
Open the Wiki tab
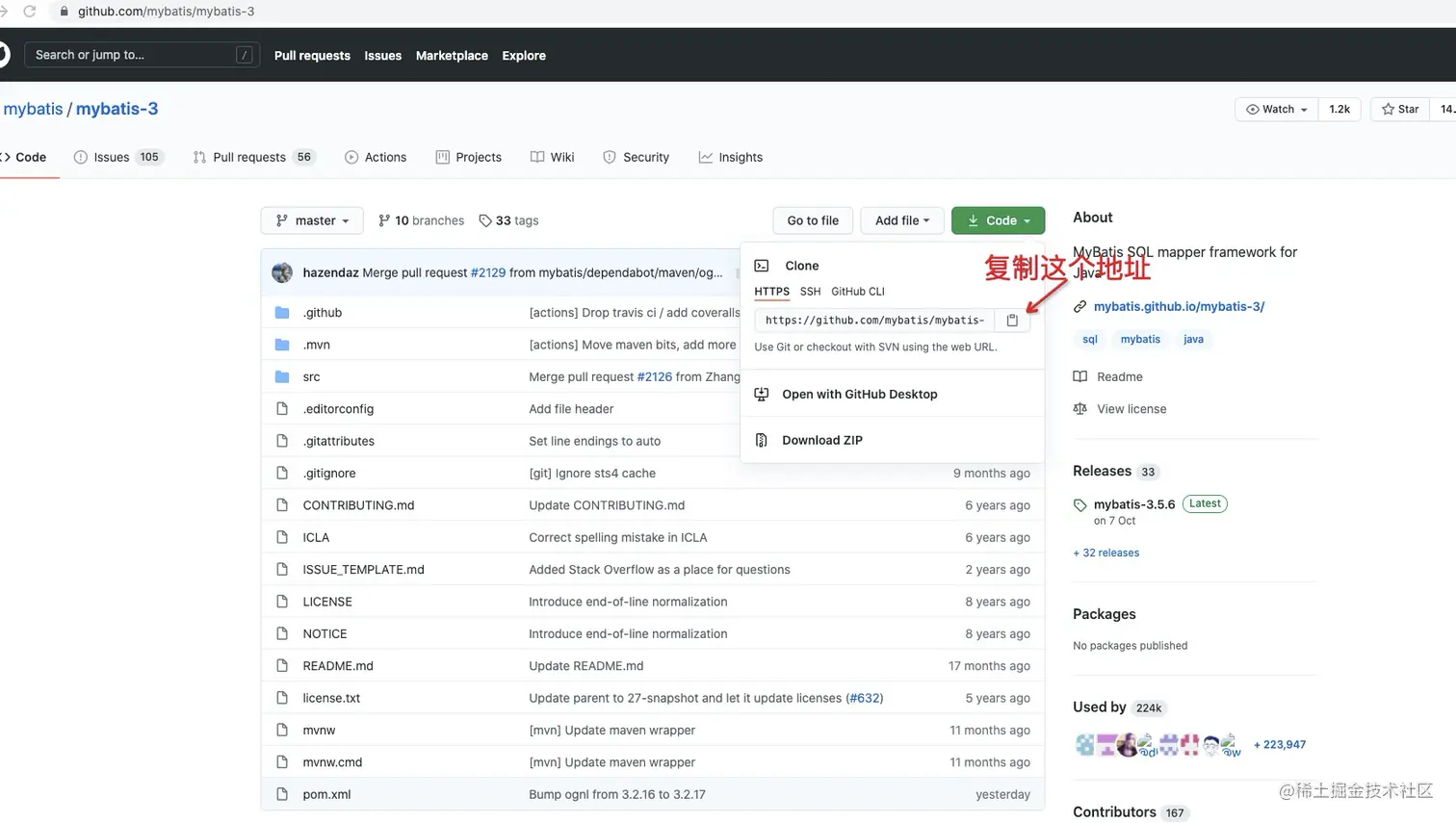[553, 157]
